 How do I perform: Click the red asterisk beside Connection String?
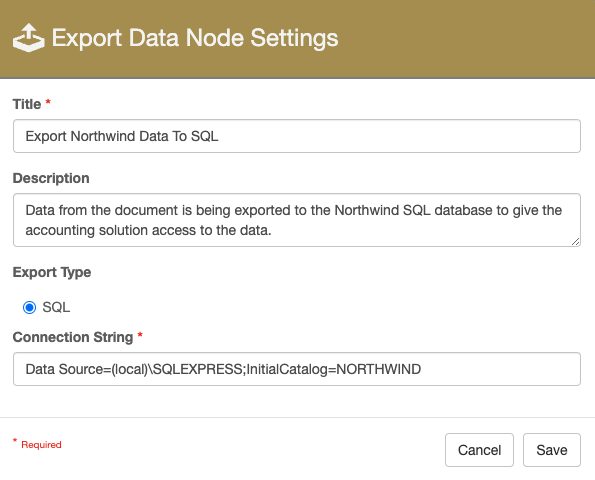(x=140, y=335)
